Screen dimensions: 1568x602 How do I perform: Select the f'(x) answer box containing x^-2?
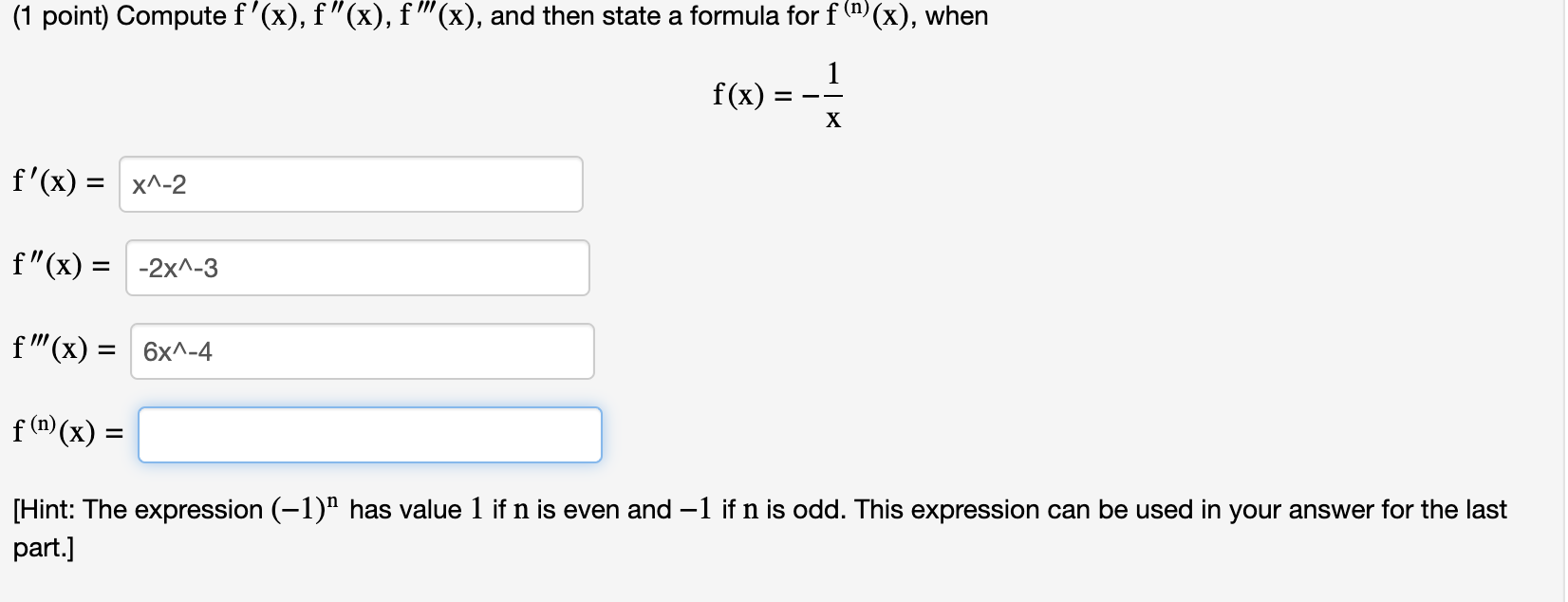pyautogui.click(x=351, y=184)
